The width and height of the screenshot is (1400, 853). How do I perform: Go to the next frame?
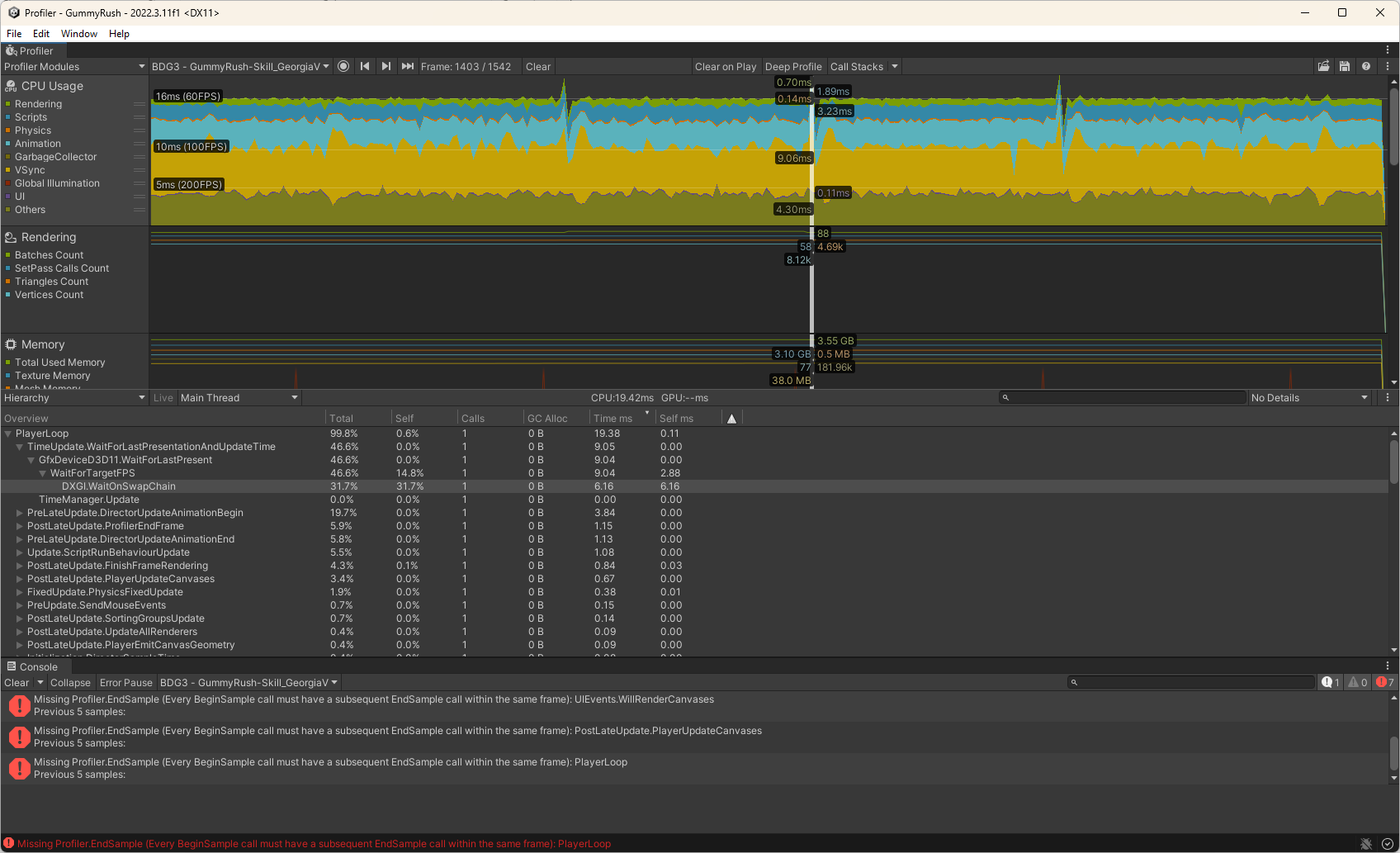point(386,66)
